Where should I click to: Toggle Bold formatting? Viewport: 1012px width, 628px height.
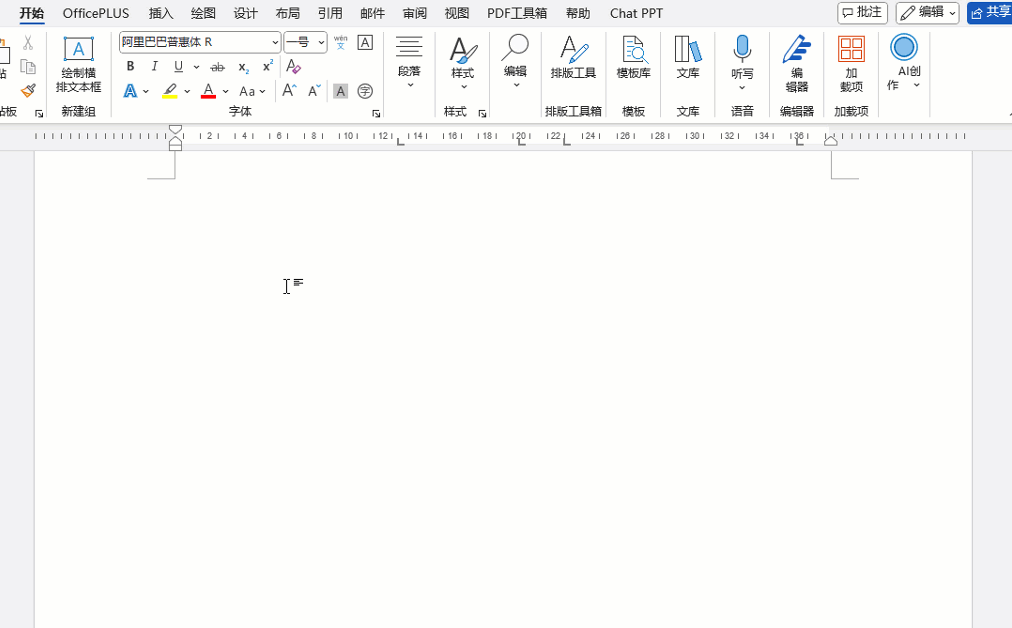[x=130, y=66]
